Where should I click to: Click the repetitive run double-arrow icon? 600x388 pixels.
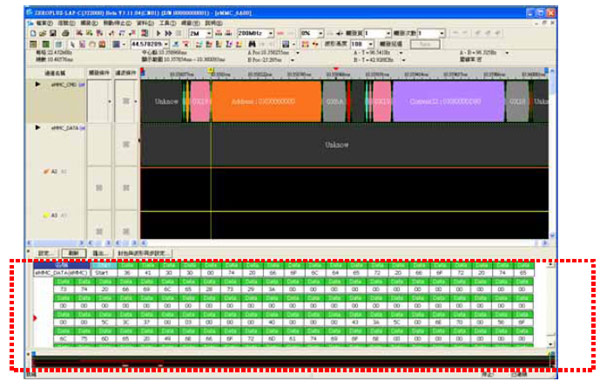168,33
